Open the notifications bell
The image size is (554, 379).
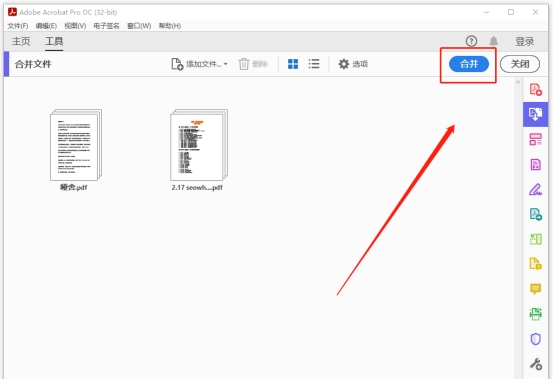[494, 41]
